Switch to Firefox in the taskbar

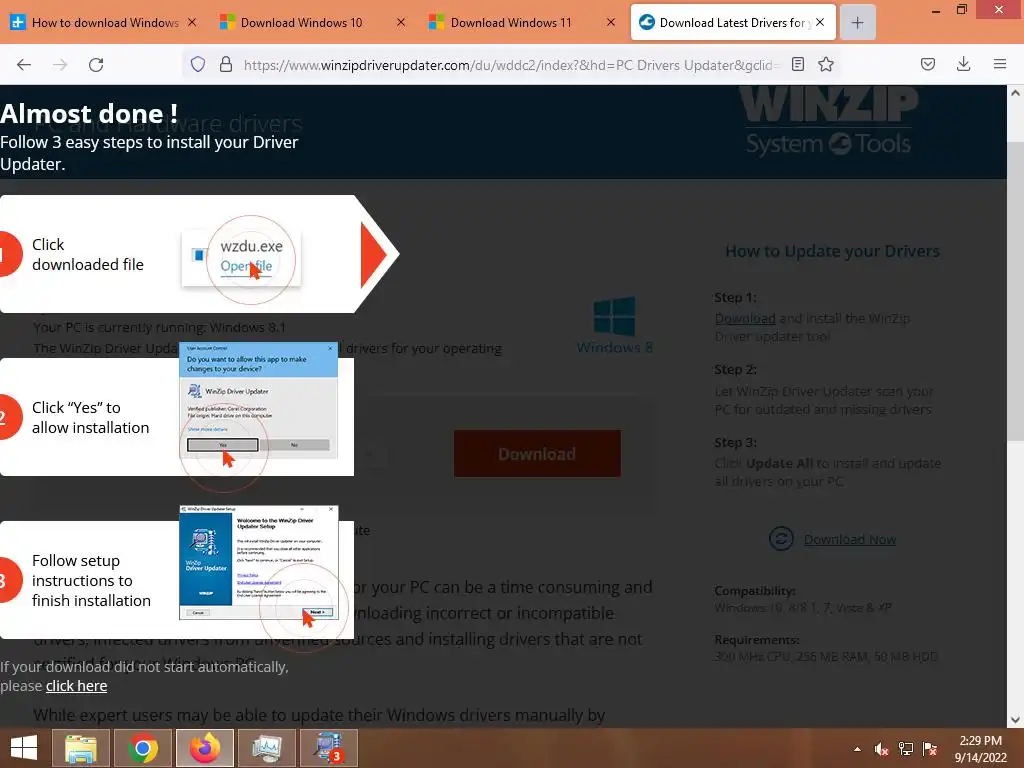204,748
